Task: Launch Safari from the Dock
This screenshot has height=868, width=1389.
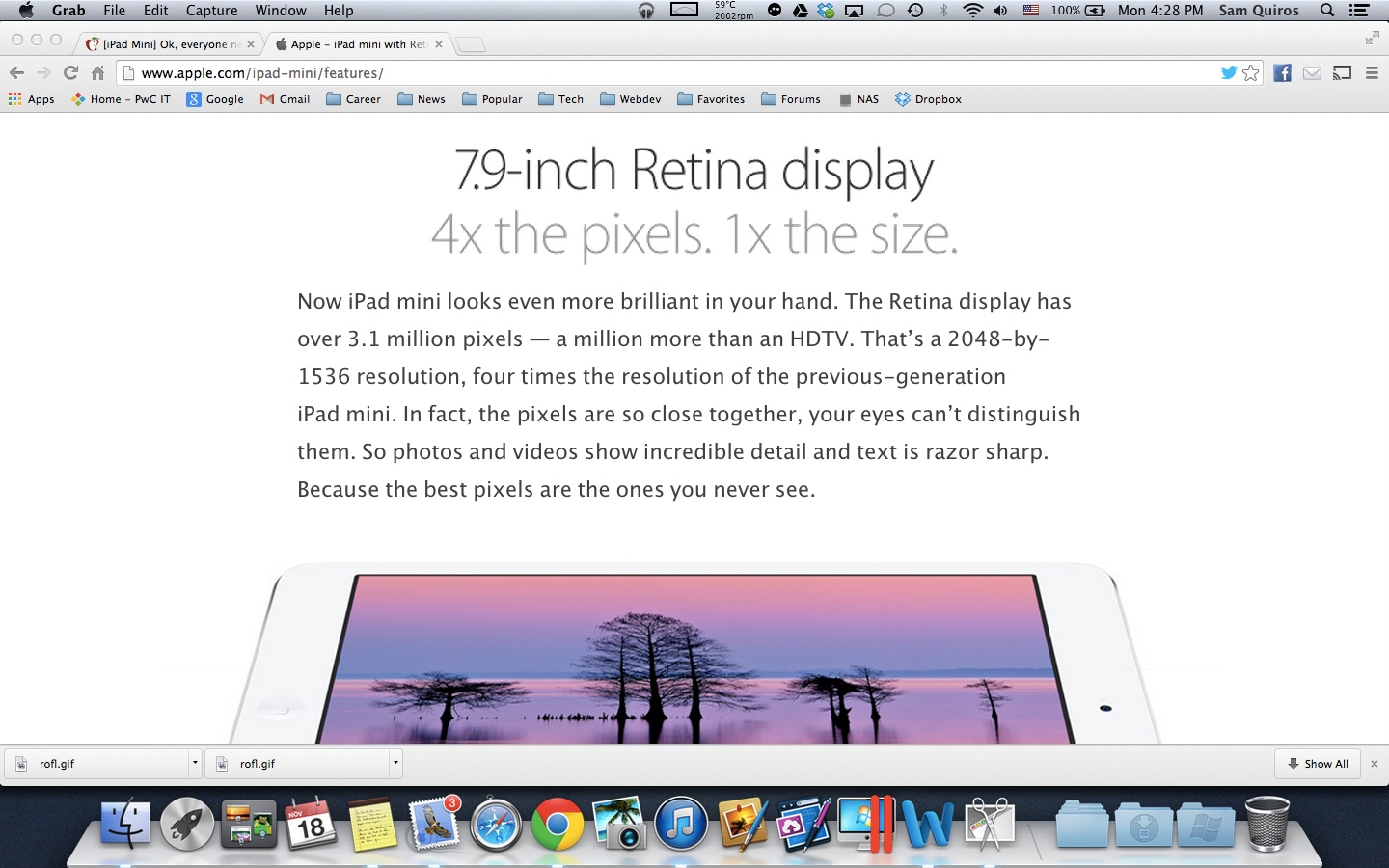Action: (496, 825)
